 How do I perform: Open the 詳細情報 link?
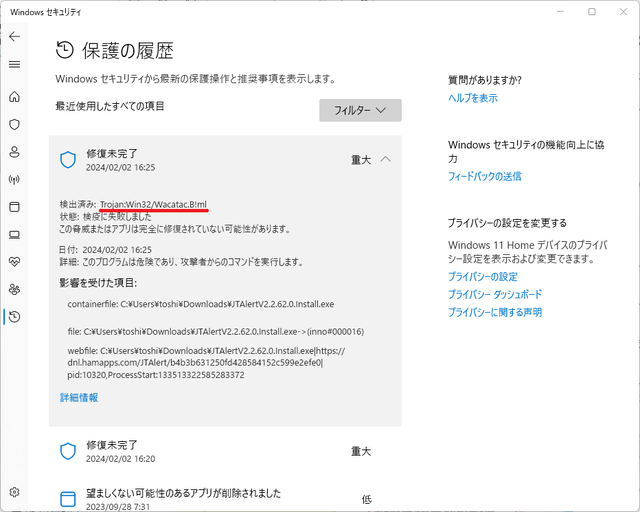(x=79, y=398)
